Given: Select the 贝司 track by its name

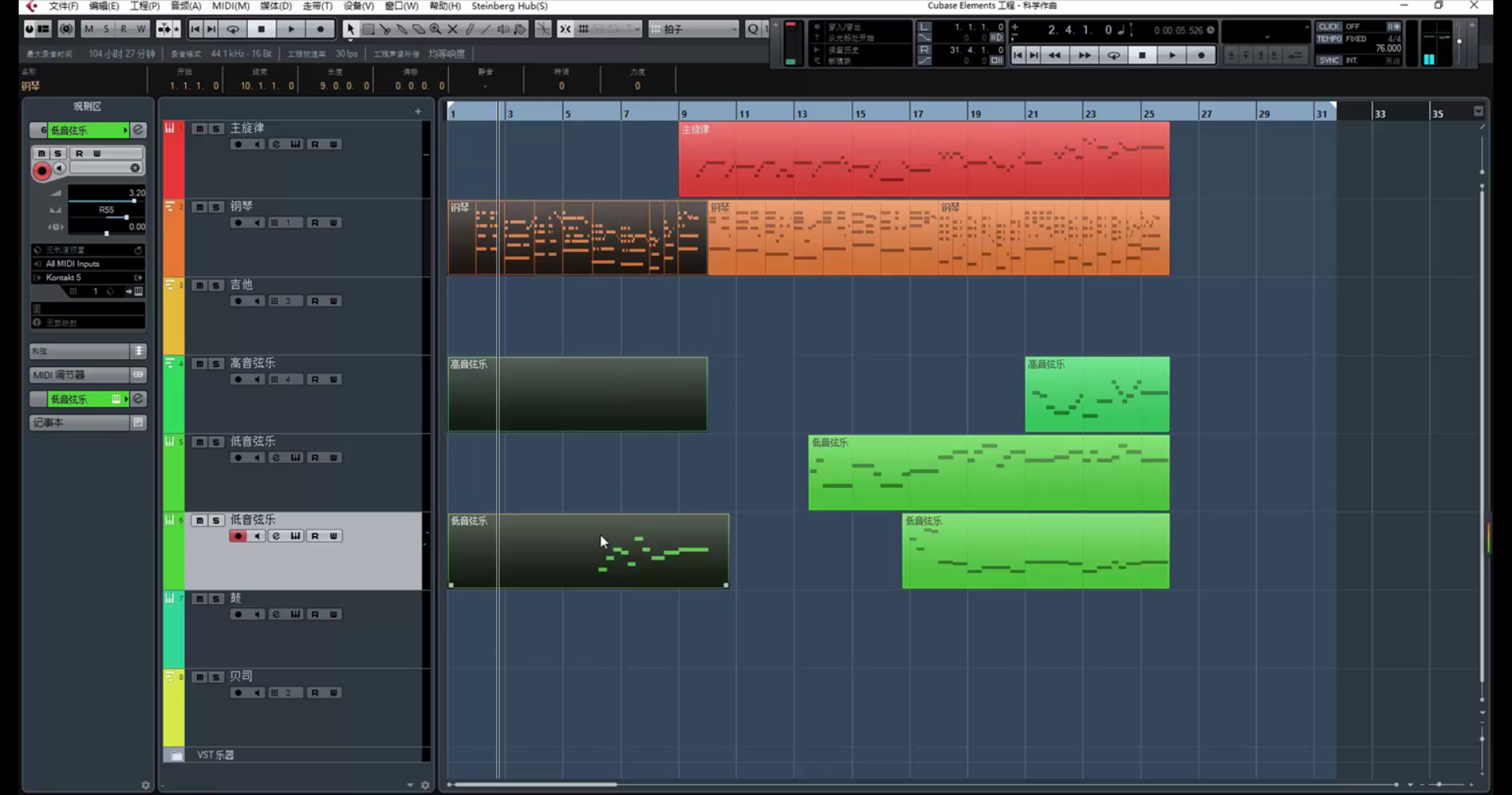Looking at the screenshot, I should point(242,676).
